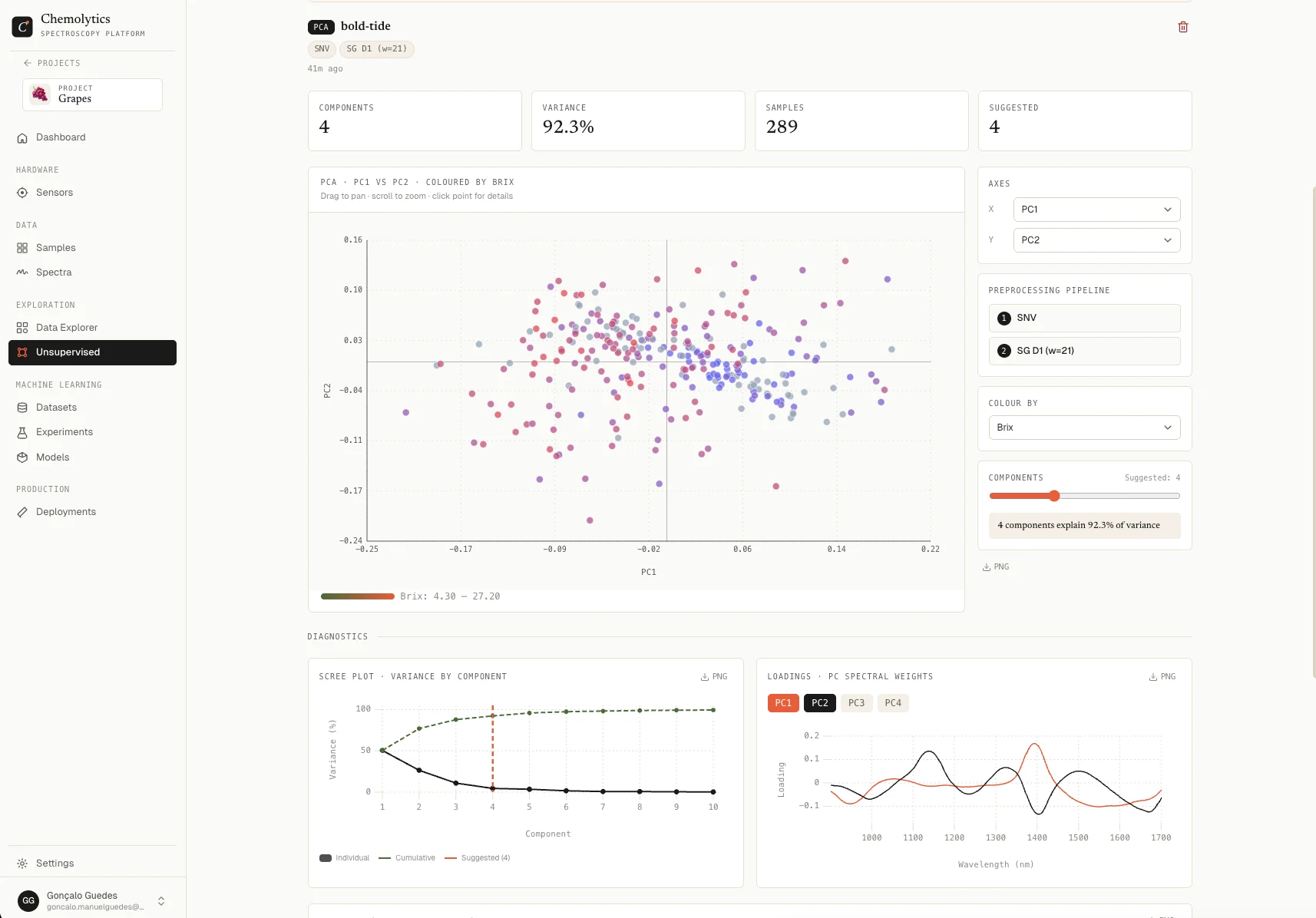Viewport: 1316px width, 918px height.
Task: Toggle Individual series in scree legend
Action: point(344,858)
